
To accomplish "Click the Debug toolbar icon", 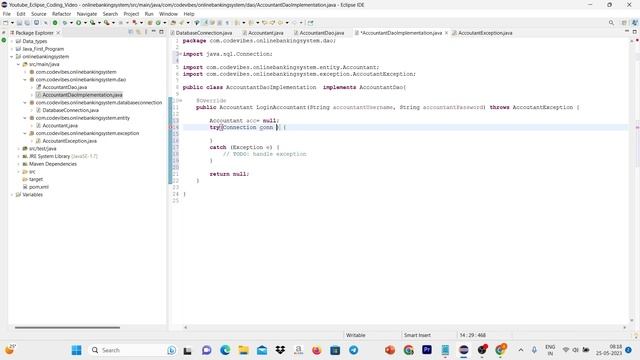I will tap(64, 23).
